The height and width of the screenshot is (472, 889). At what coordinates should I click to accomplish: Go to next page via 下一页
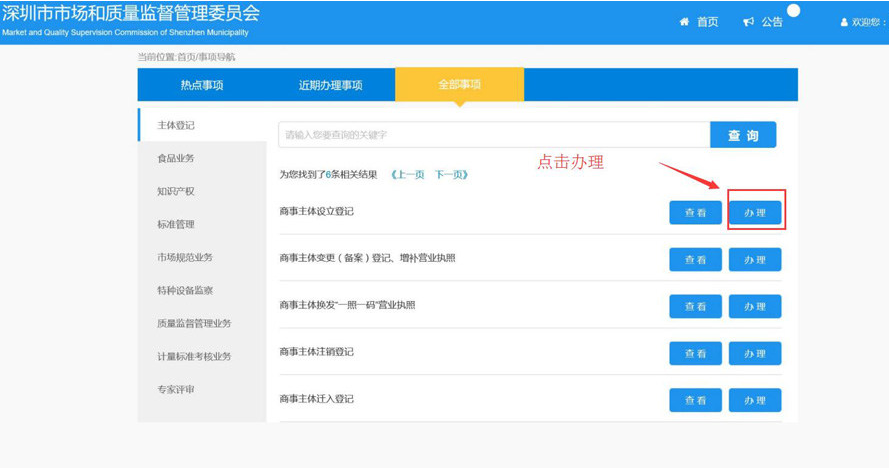point(451,175)
